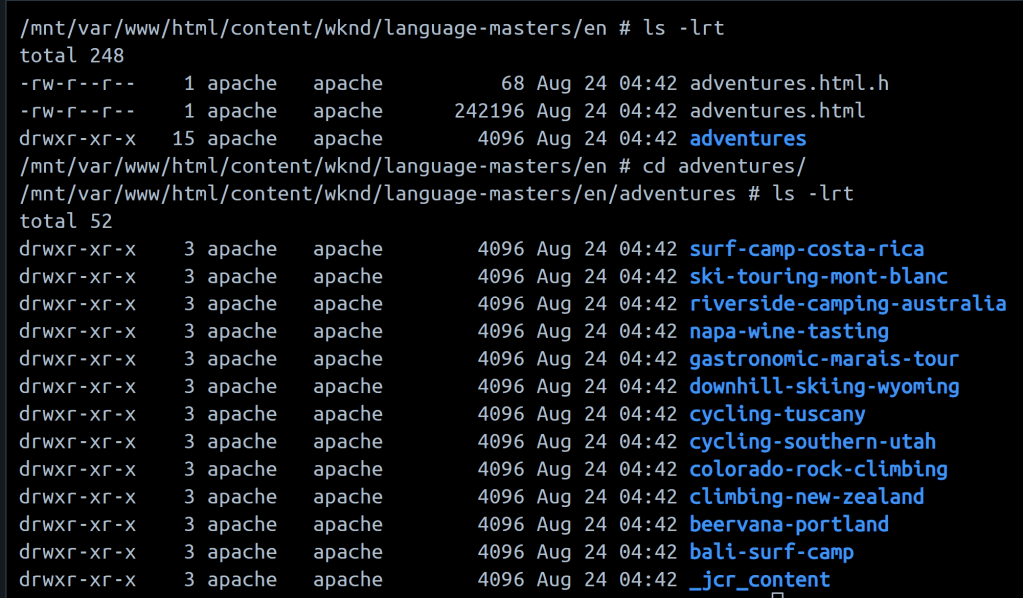Click the napa-wine-tasting directory
The height and width of the screenshot is (598, 1023).
789,331
